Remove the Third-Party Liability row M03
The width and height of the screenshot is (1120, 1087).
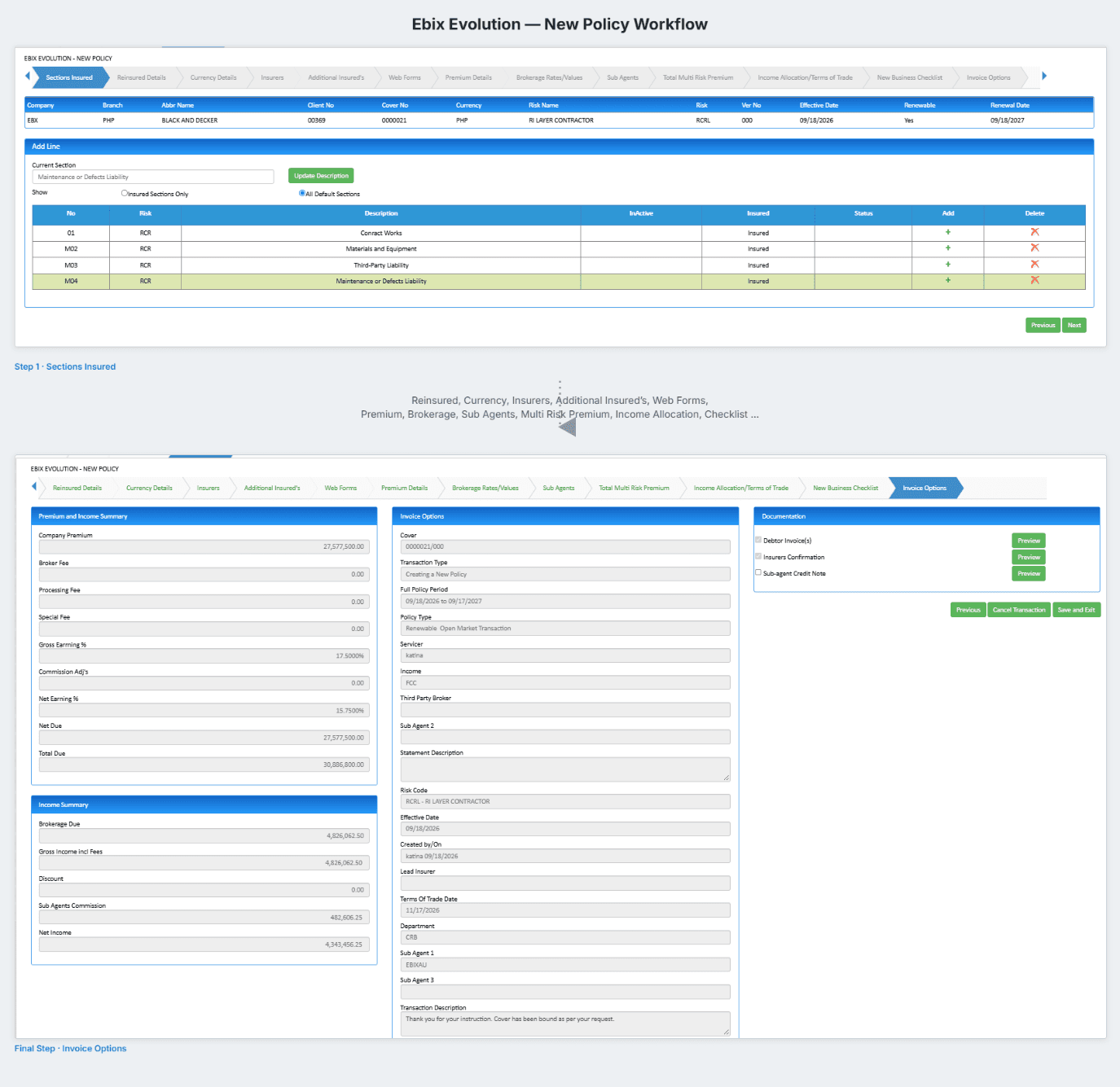[x=1034, y=264]
